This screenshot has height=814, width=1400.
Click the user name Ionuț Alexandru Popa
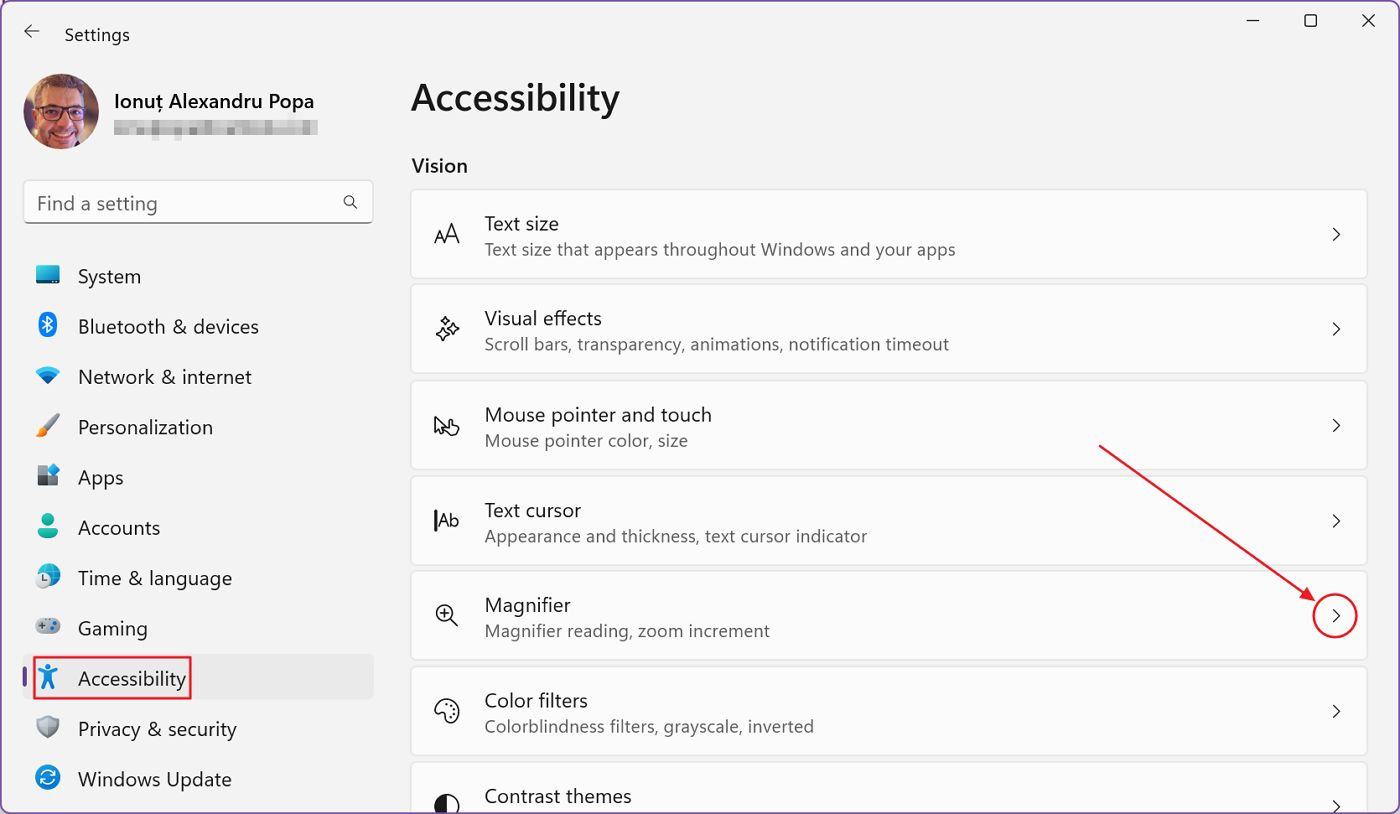coord(214,101)
